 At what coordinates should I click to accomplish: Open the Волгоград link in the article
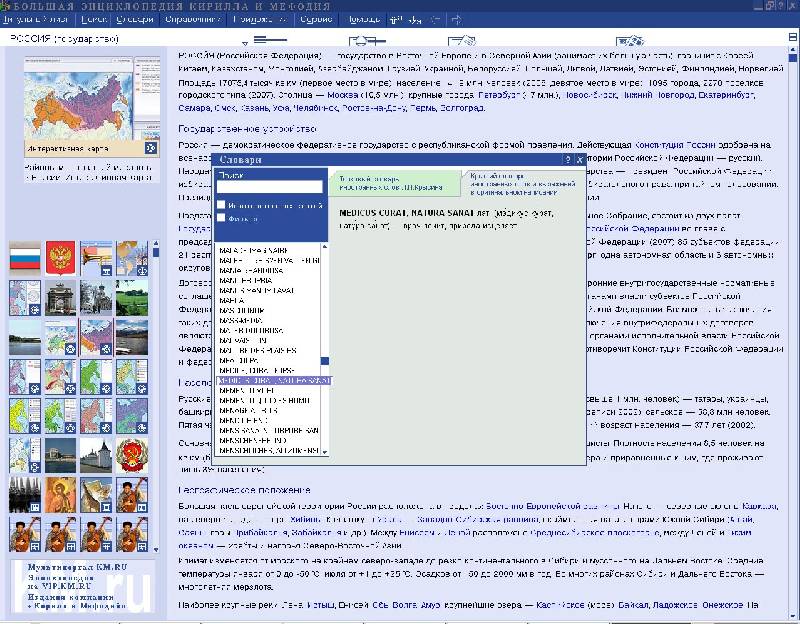pyautogui.click(x=462, y=108)
